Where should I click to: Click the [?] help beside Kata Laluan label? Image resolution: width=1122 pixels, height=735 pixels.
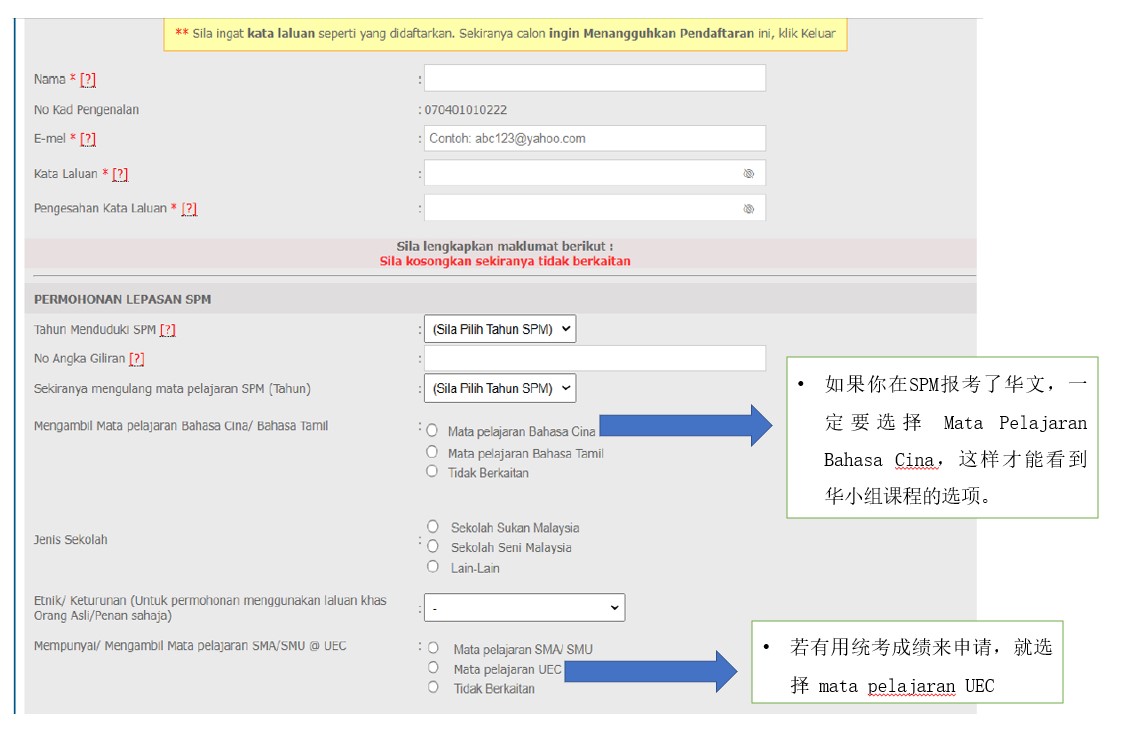120,175
